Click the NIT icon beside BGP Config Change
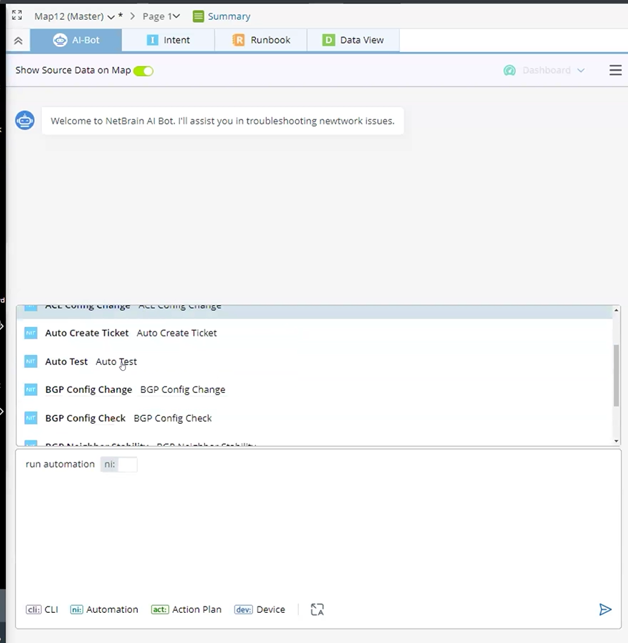This screenshot has height=643, width=628. coord(31,390)
